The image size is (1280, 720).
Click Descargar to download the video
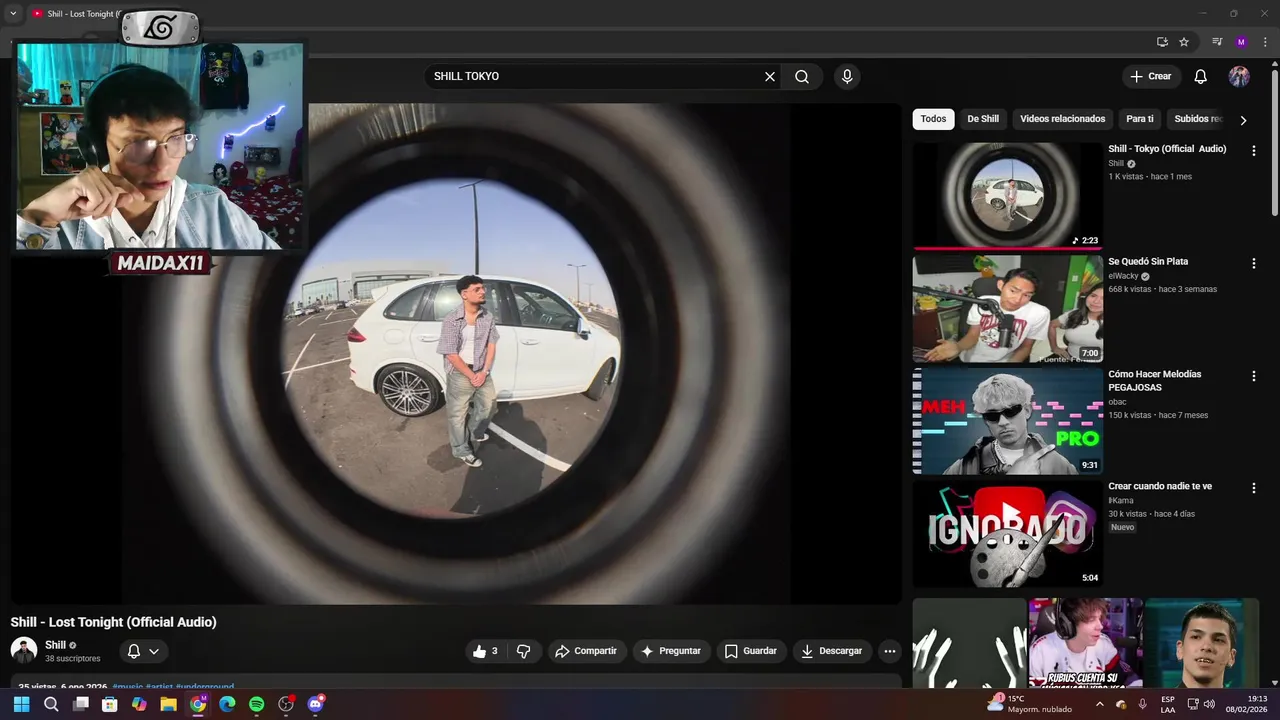(832, 651)
